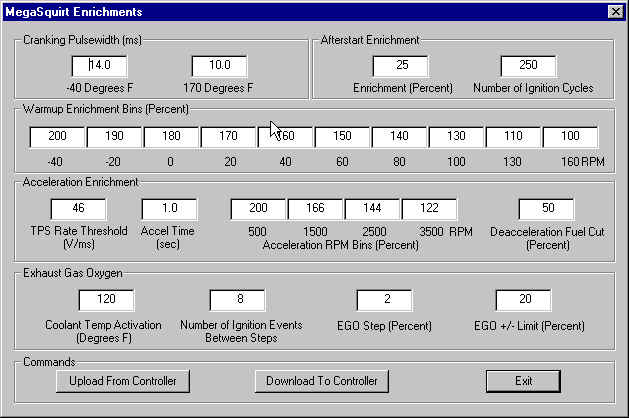The height and width of the screenshot is (418, 629).
Task: Select the Accel Time field
Action: point(169,209)
